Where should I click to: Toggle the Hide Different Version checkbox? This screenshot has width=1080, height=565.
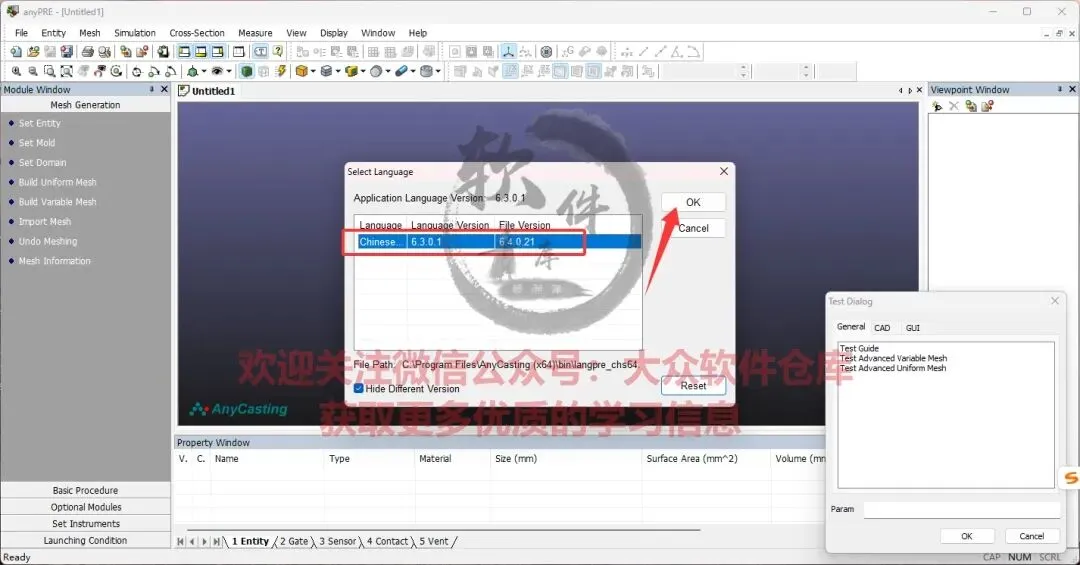(x=359, y=389)
